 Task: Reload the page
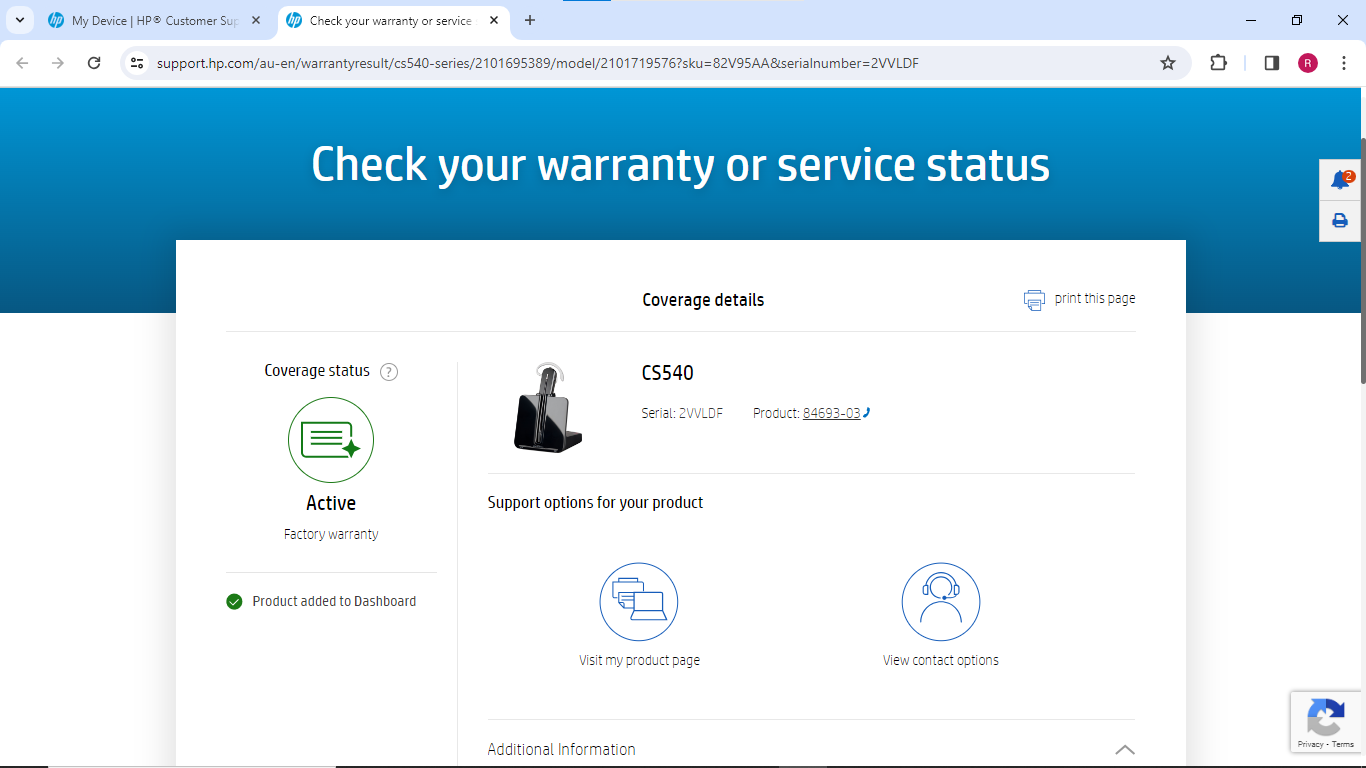point(94,63)
